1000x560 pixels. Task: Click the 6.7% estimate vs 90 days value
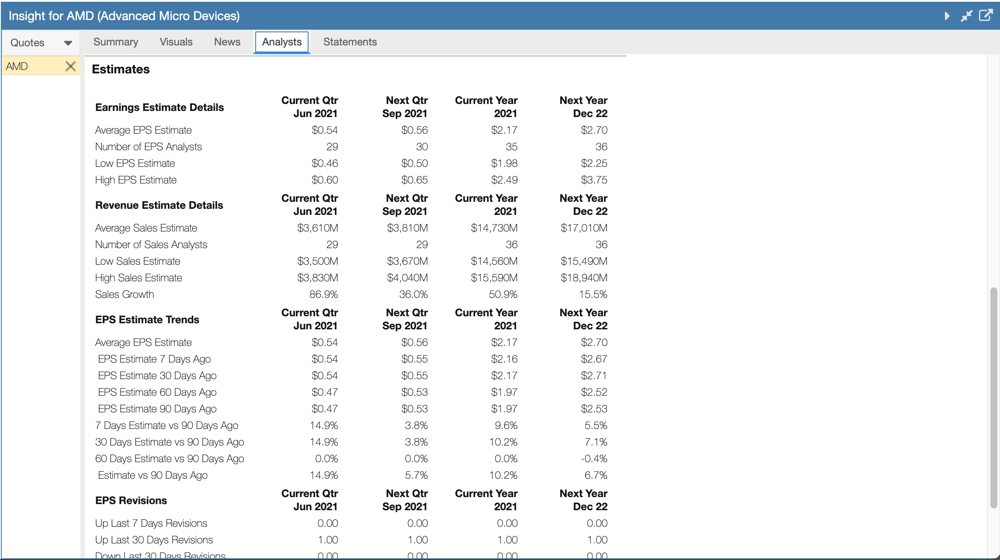[x=596, y=475]
